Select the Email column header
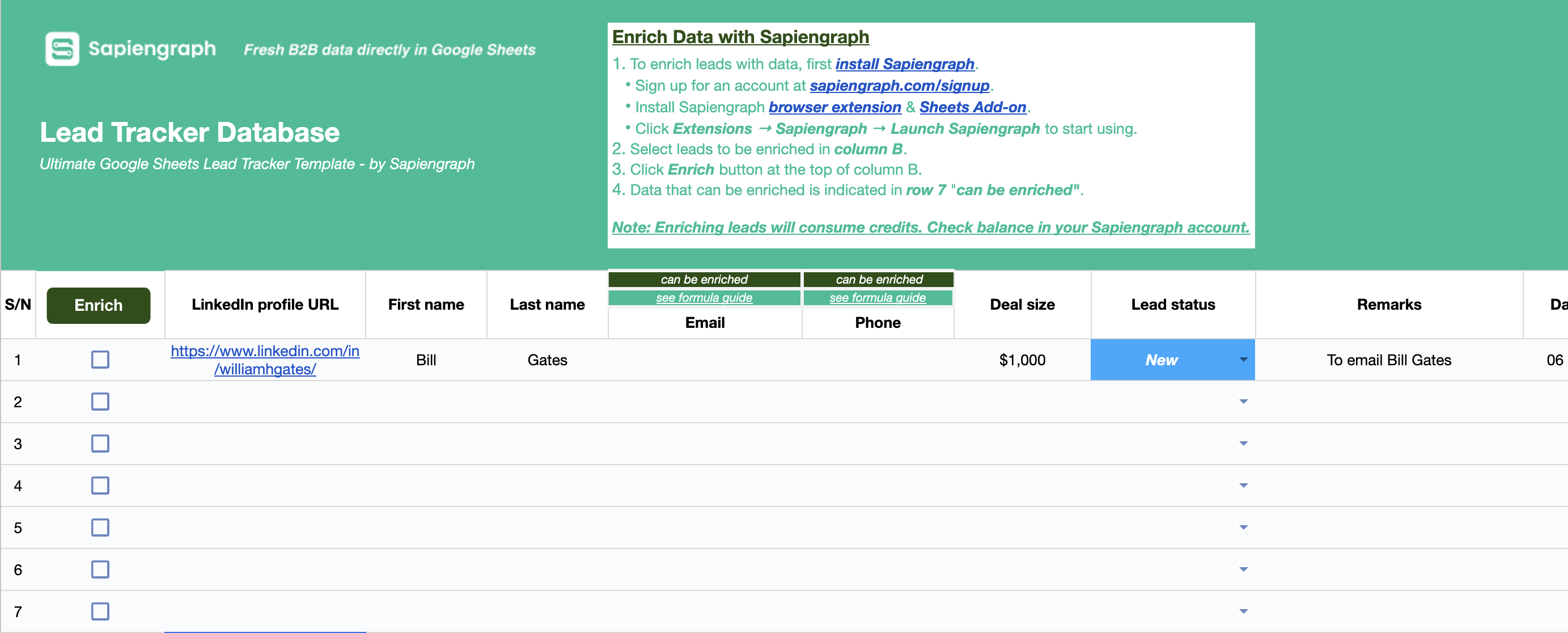1568x633 pixels. 705,323
